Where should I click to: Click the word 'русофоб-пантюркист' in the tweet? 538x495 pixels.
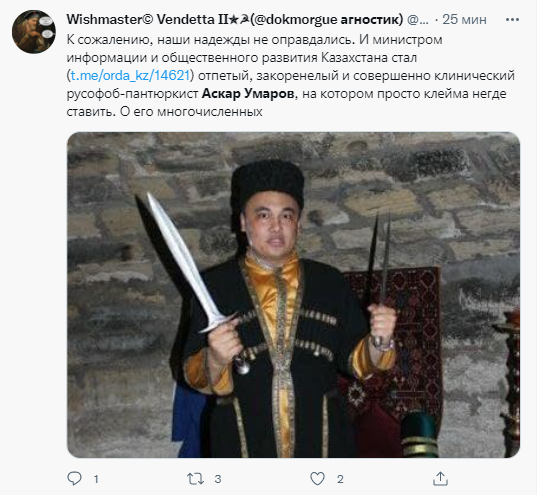(x=132, y=94)
